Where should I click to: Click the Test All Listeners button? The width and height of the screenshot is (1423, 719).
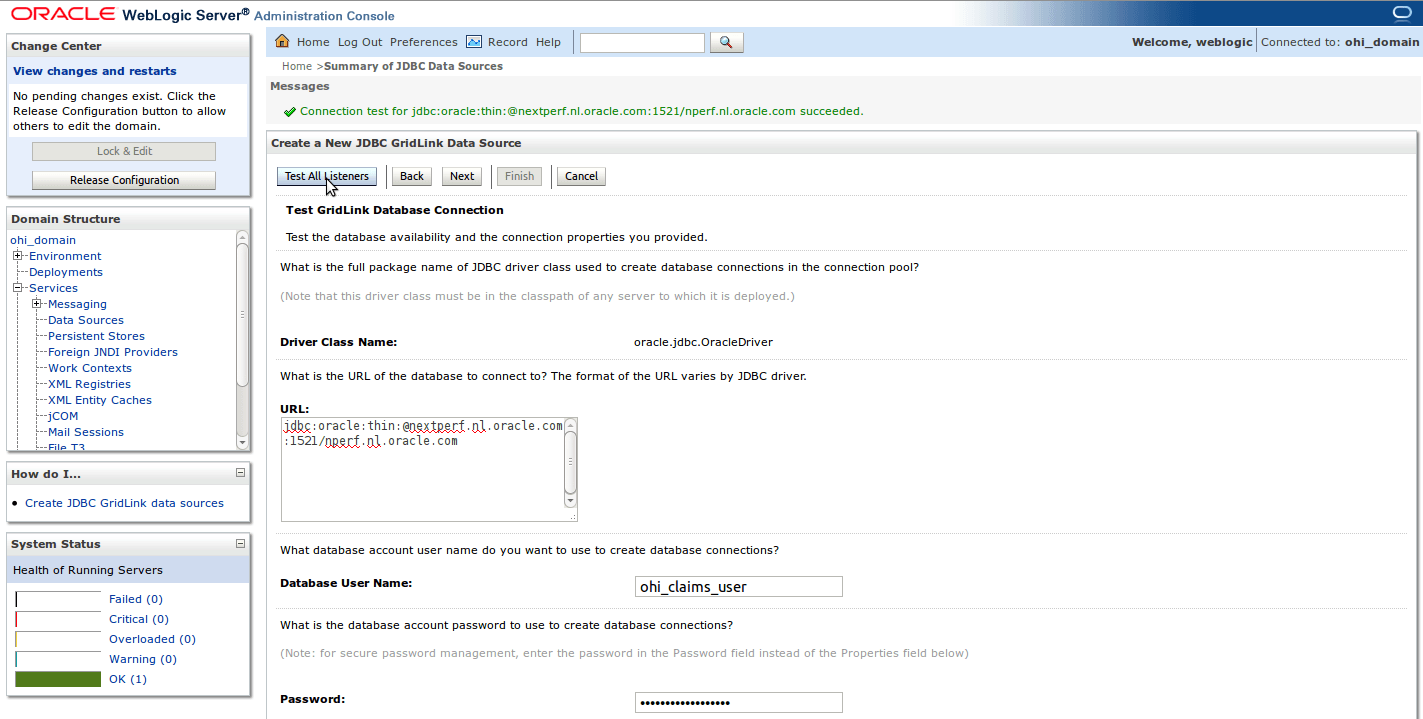click(327, 176)
